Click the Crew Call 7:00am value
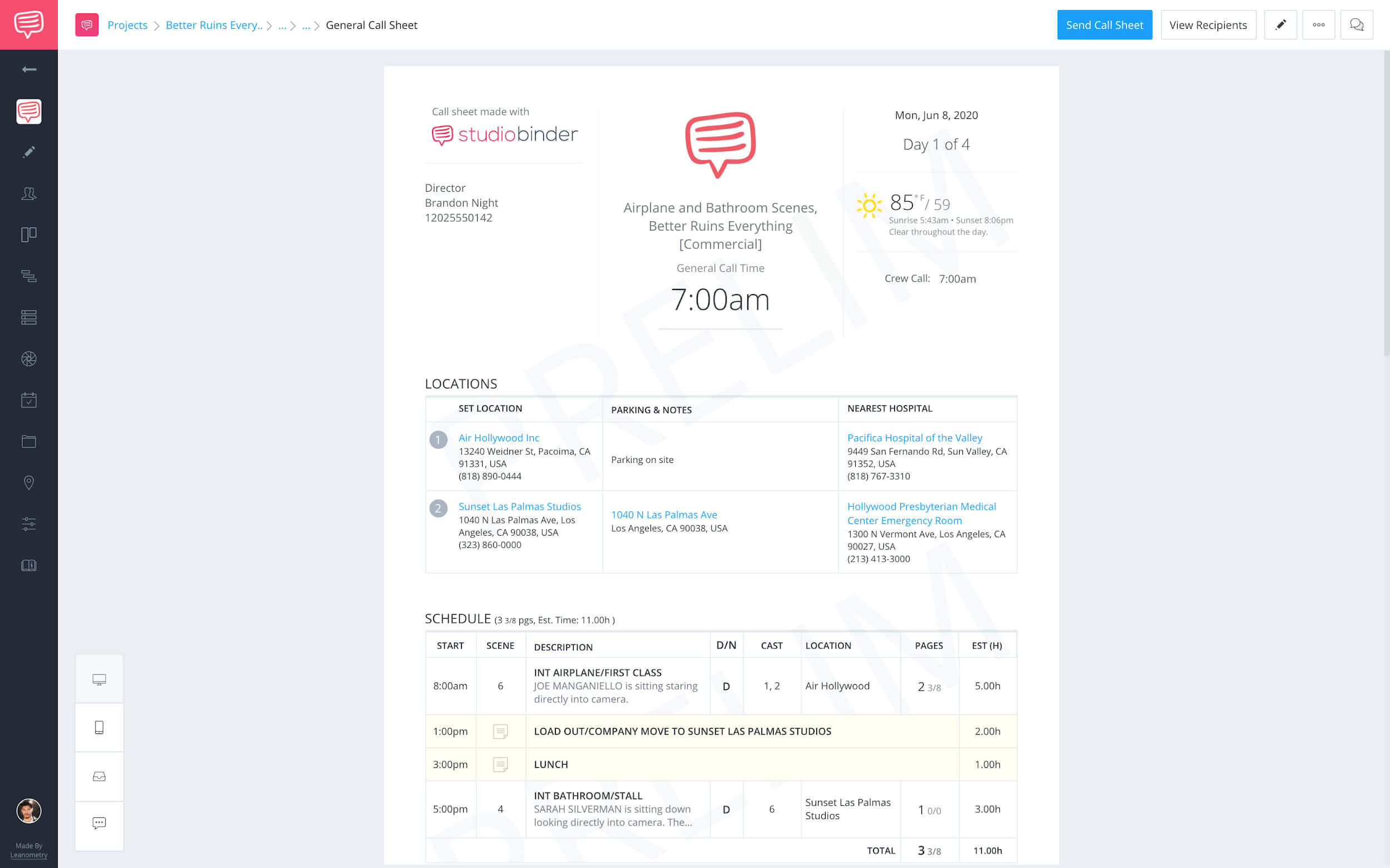The image size is (1390, 868). coord(957,279)
